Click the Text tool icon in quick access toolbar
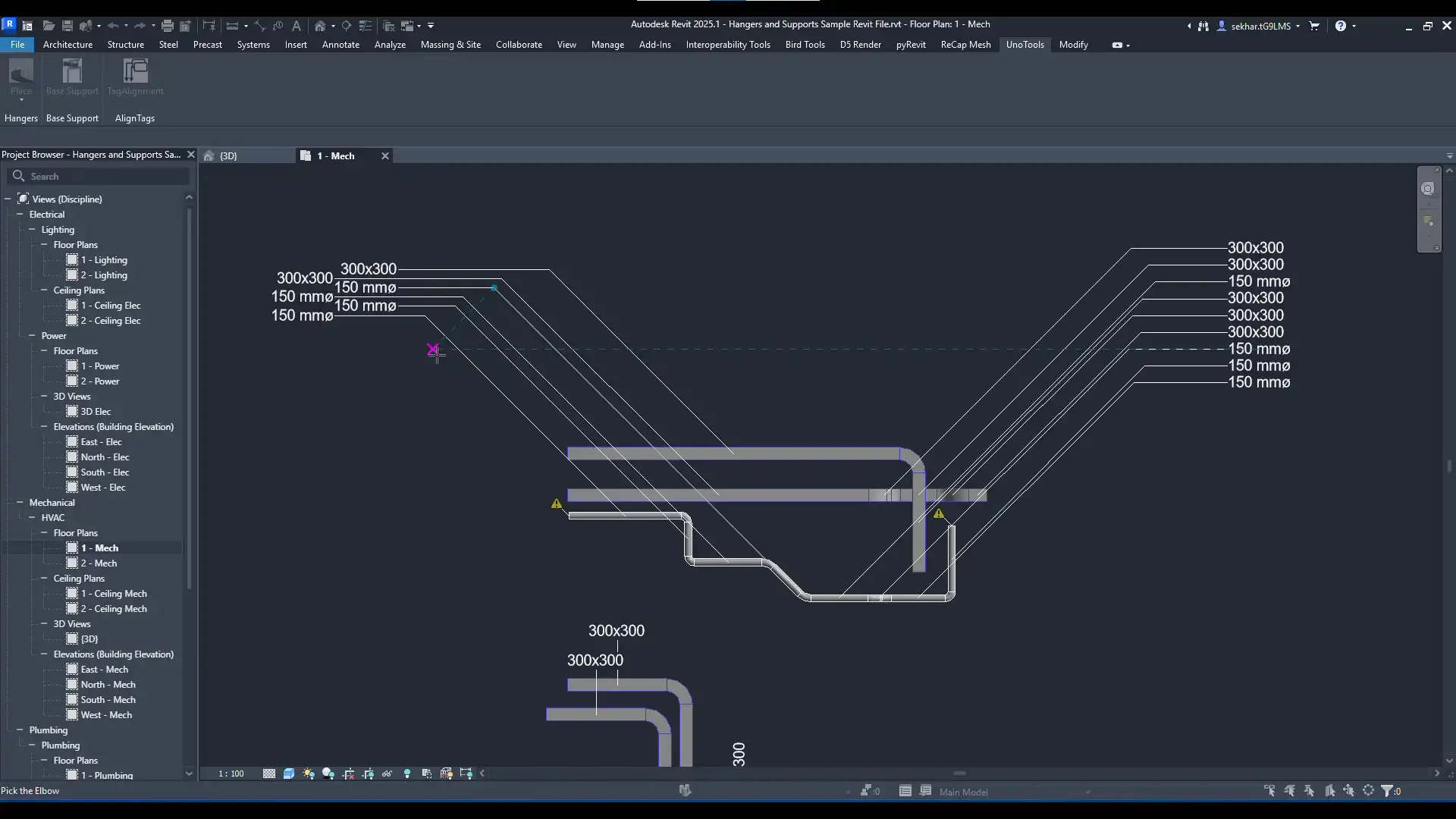This screenshot has height=819, width=1456. coord(297,26)
